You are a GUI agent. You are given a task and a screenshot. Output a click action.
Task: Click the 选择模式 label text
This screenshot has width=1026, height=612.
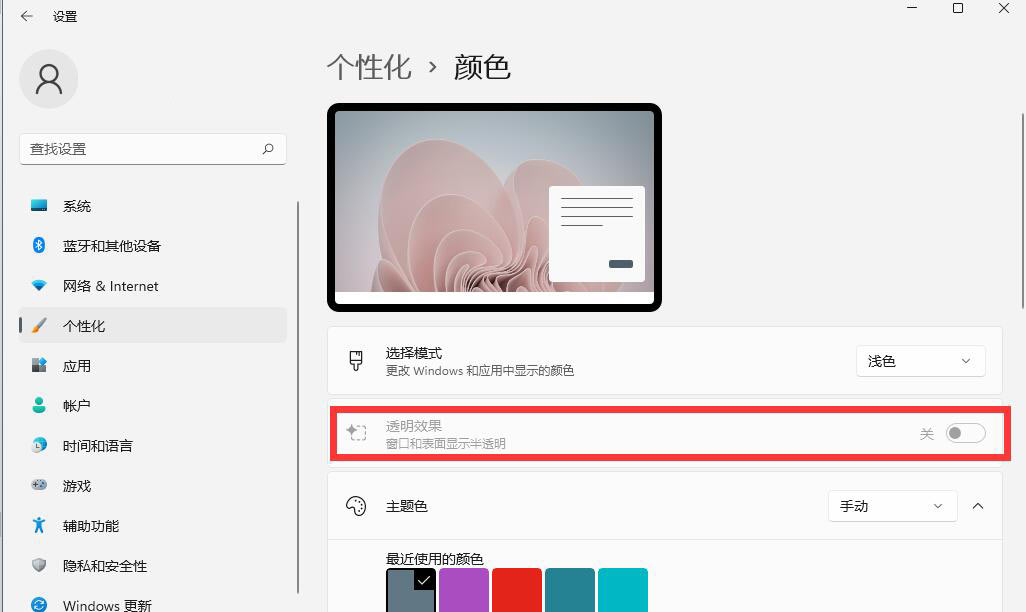(x=414, y=353)
